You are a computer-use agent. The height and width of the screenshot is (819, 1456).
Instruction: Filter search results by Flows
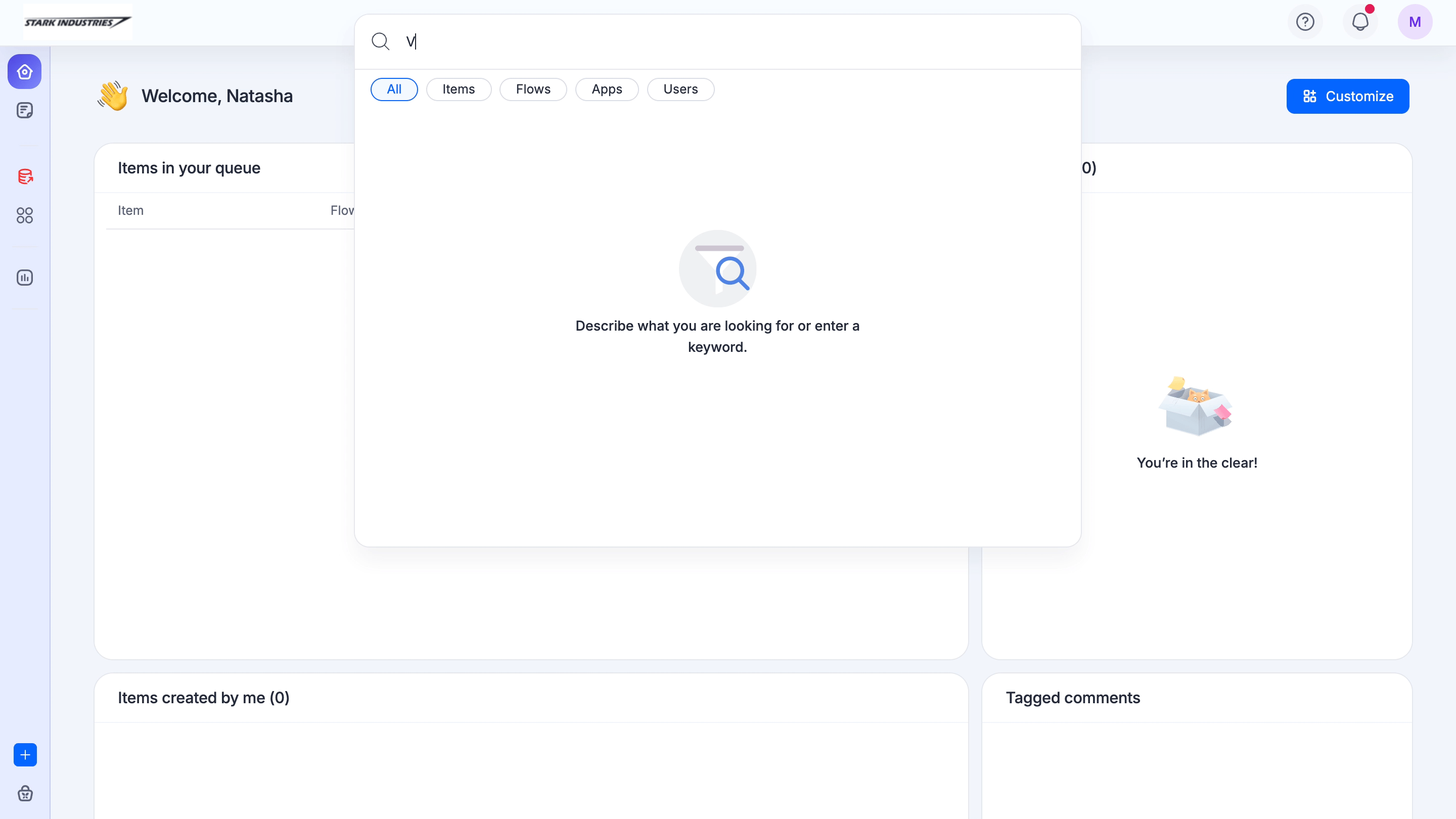(533, 89)
